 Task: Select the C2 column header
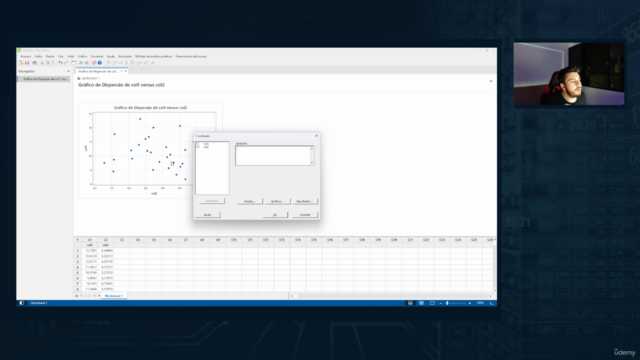click(106, 240)
